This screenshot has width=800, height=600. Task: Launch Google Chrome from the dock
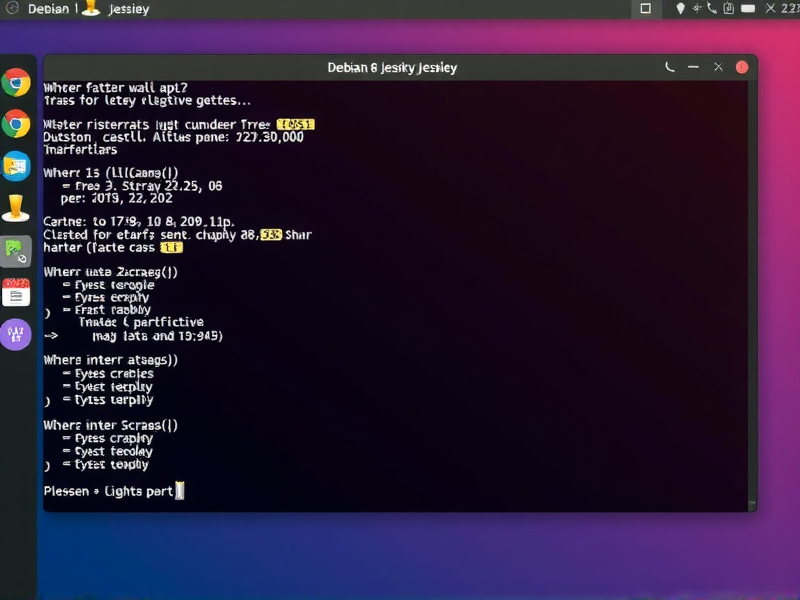(18, 83)
